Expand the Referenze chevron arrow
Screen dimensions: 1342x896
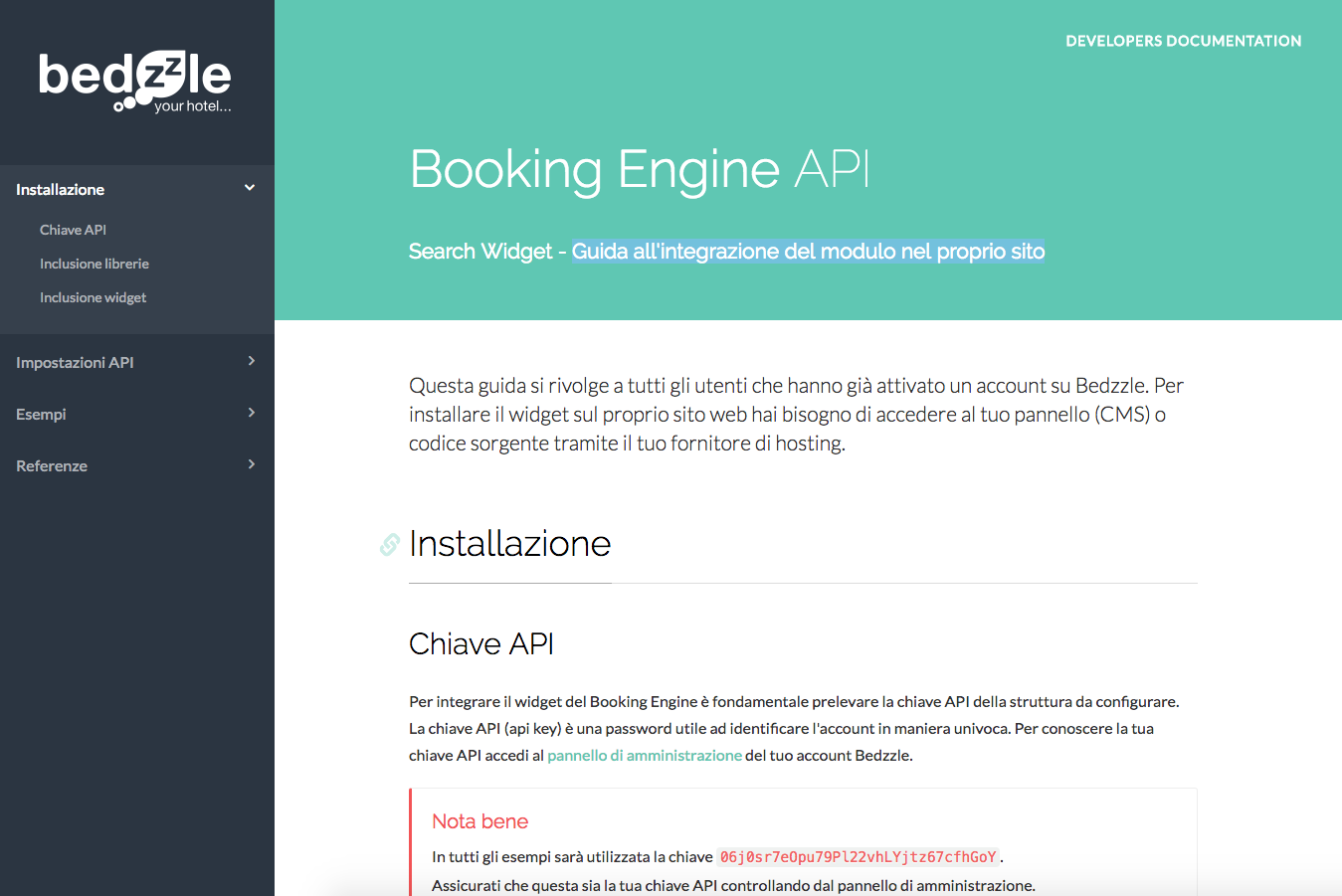[x=252, y=464]
